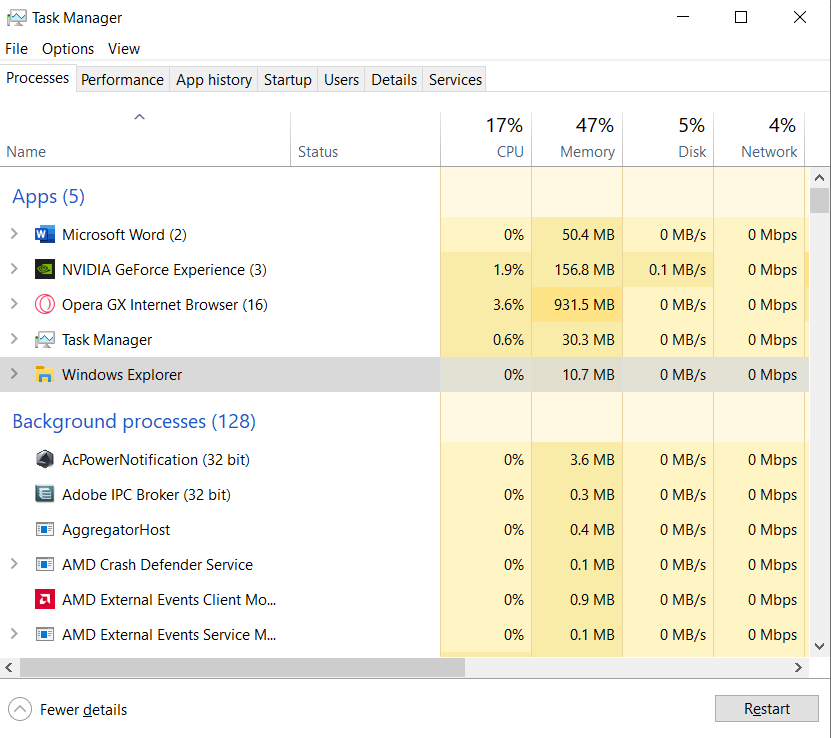The image size is (831, 738).
Task: Click the Restart button
Action: tap(766, 708)
